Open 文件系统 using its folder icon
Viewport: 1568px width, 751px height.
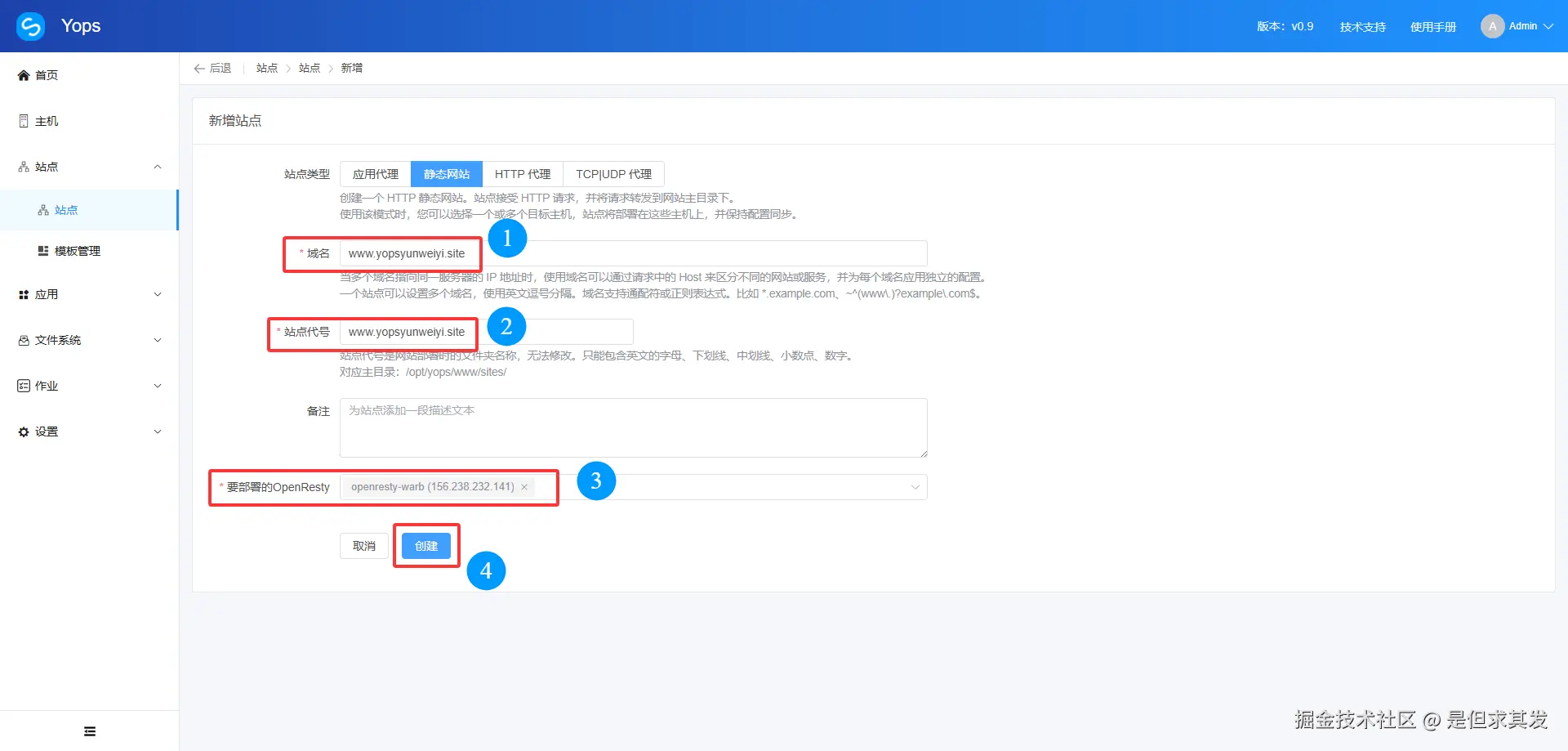(x=24, y=339)
